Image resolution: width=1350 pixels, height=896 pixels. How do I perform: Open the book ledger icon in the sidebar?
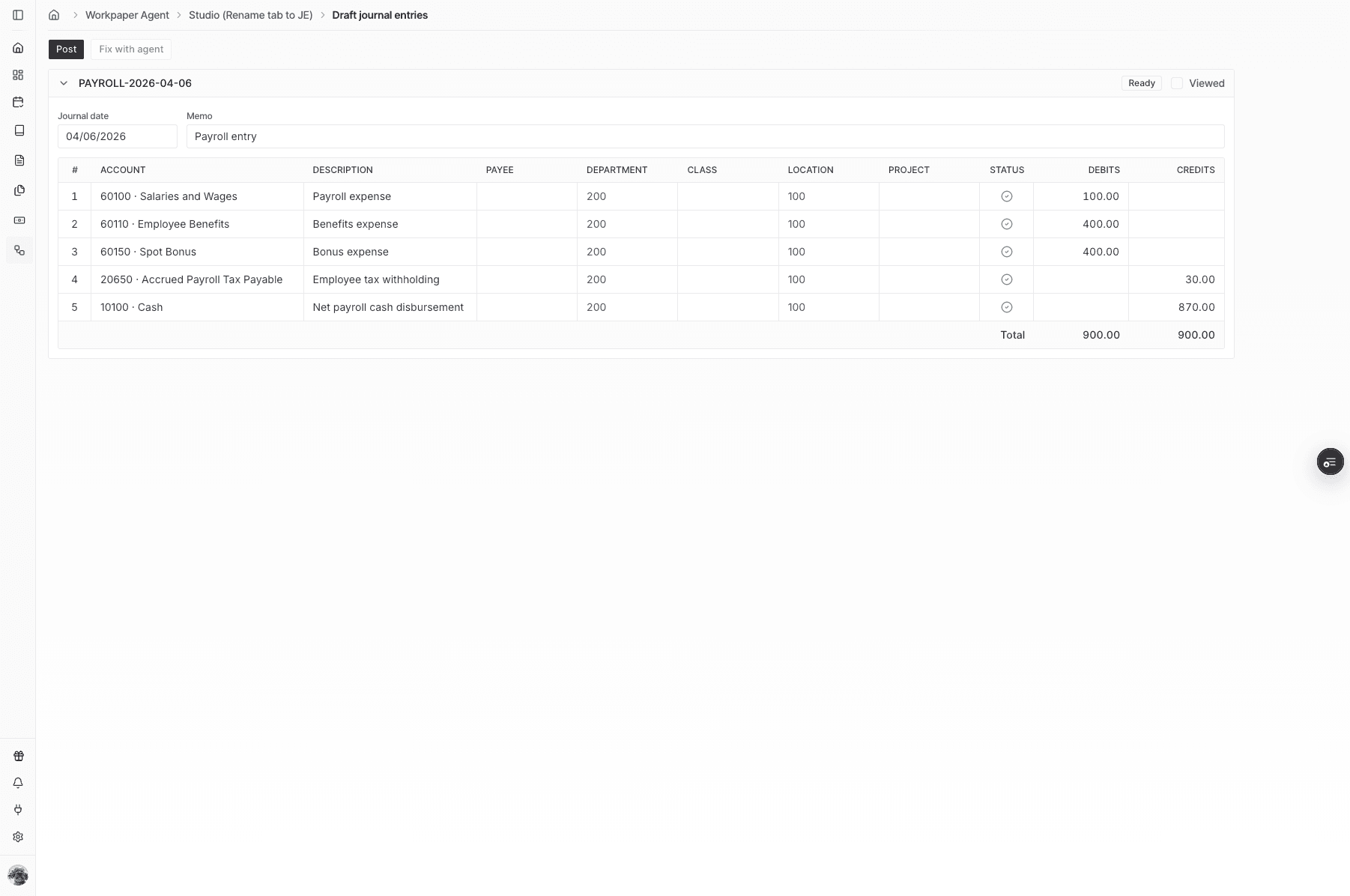click(19, 130)
